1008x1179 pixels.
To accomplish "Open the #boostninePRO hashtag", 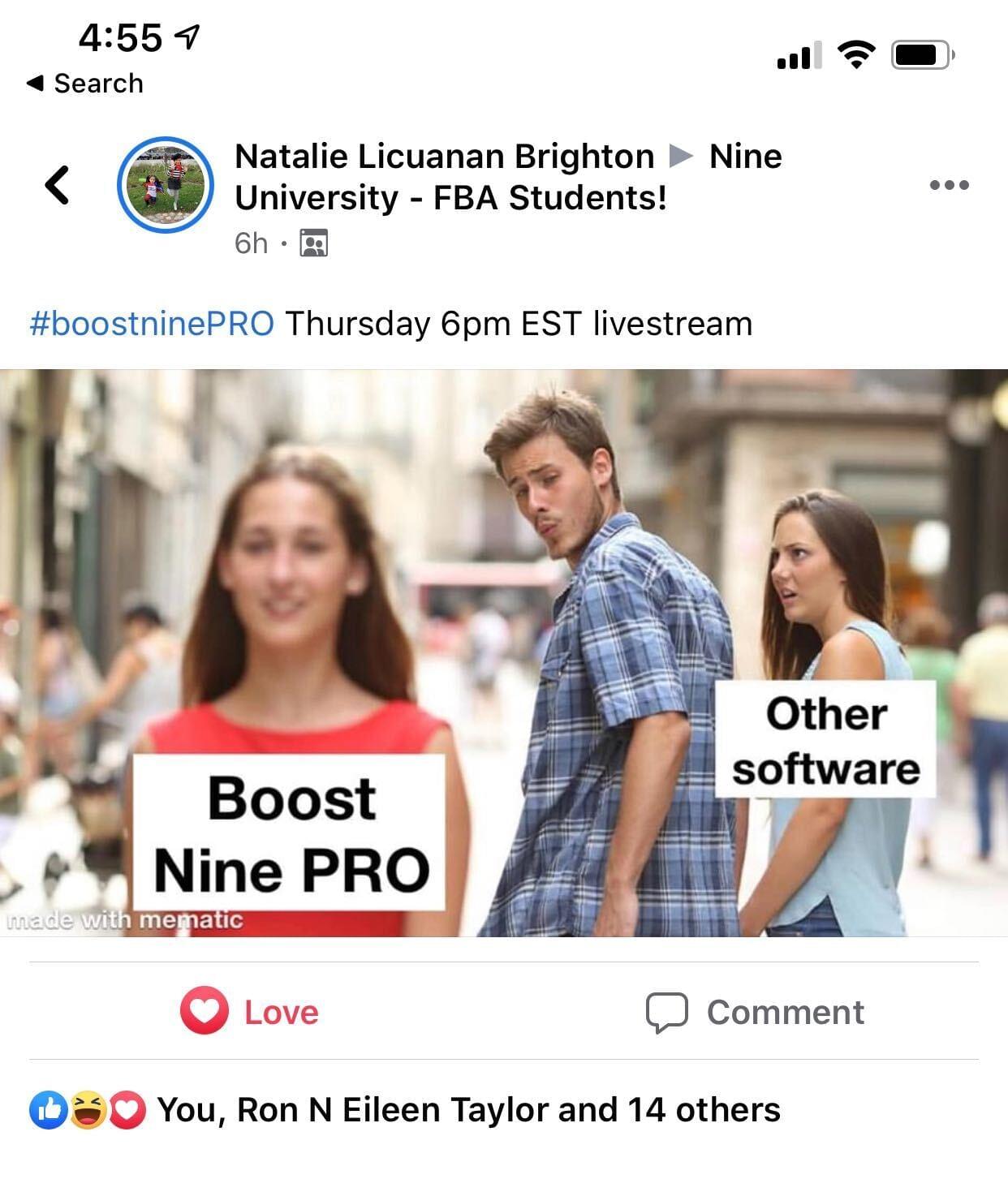I will point(152,324).
